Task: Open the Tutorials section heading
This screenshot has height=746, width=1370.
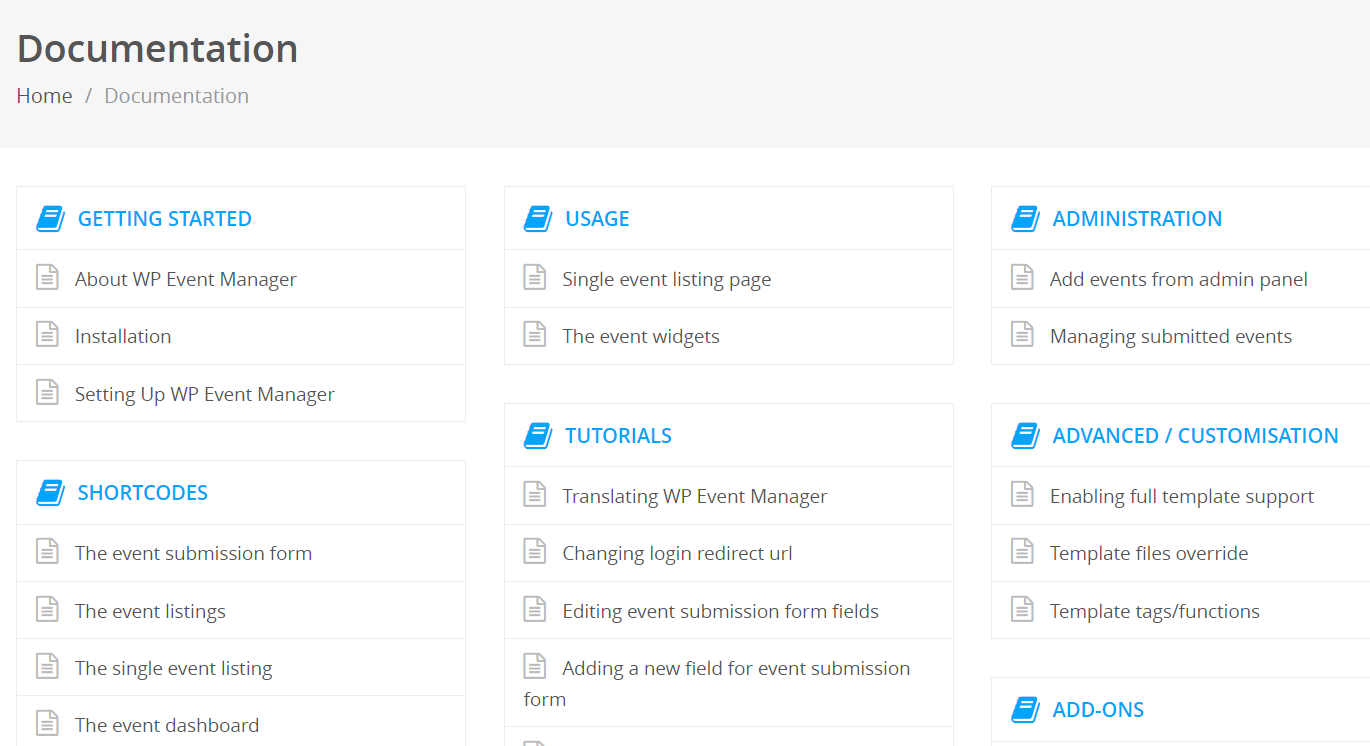Action: (x=618, y=436)
